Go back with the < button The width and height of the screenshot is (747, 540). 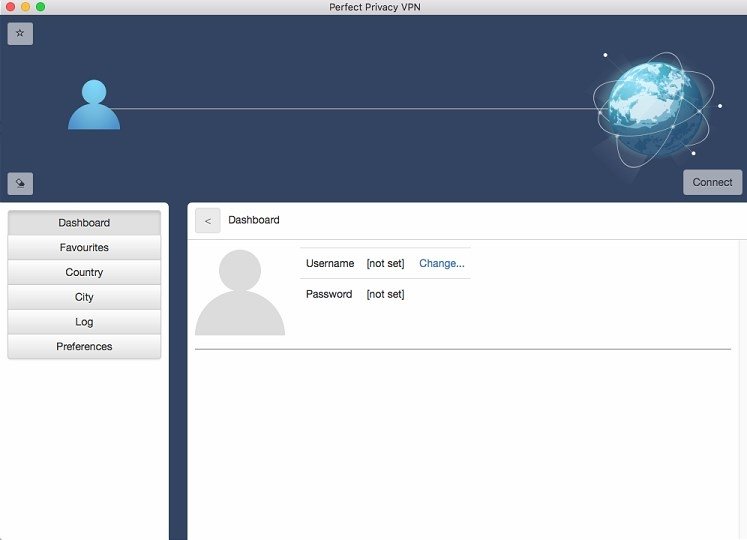point(208,221)
